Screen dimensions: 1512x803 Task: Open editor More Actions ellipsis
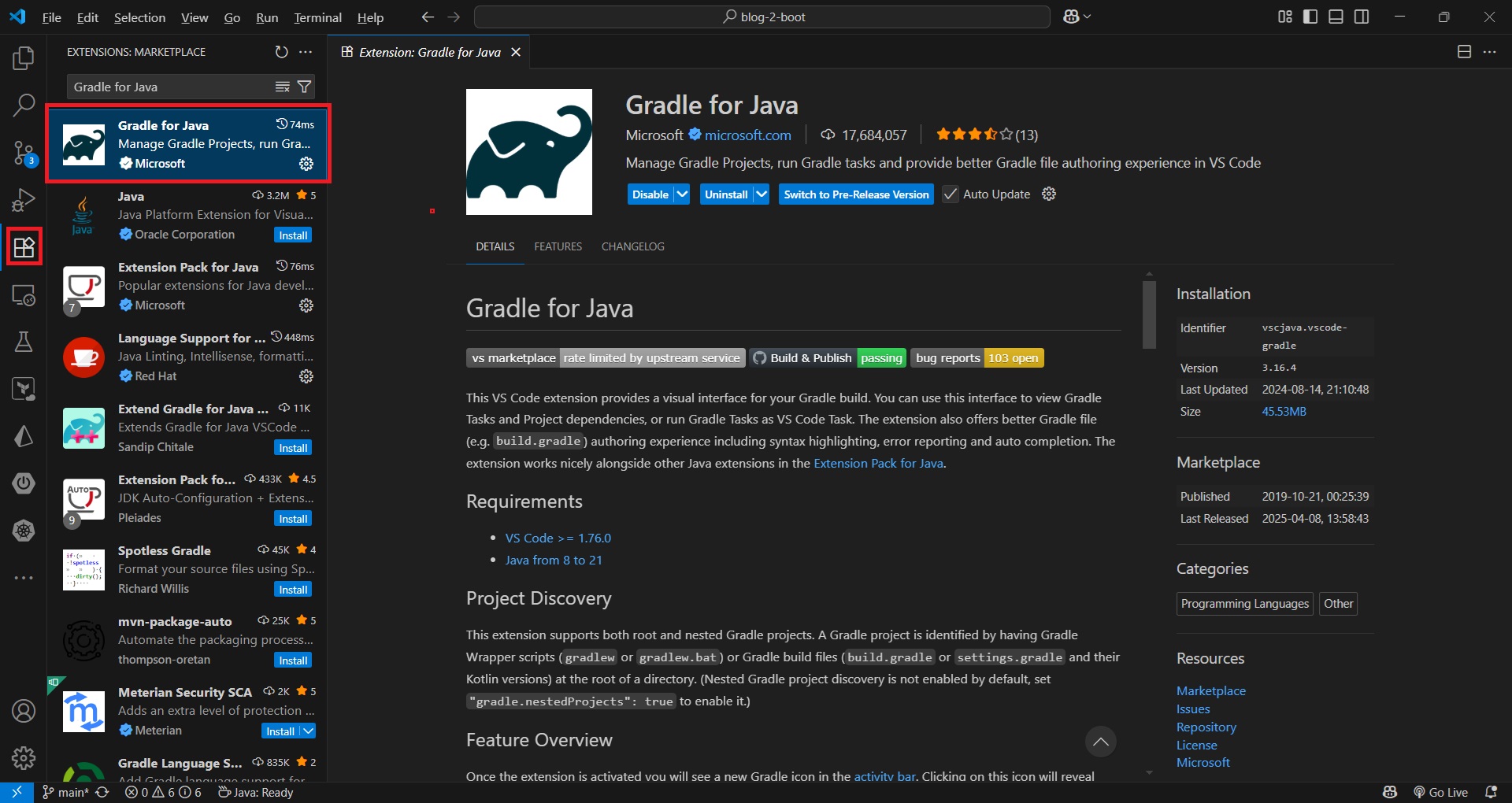point(1489,52)
